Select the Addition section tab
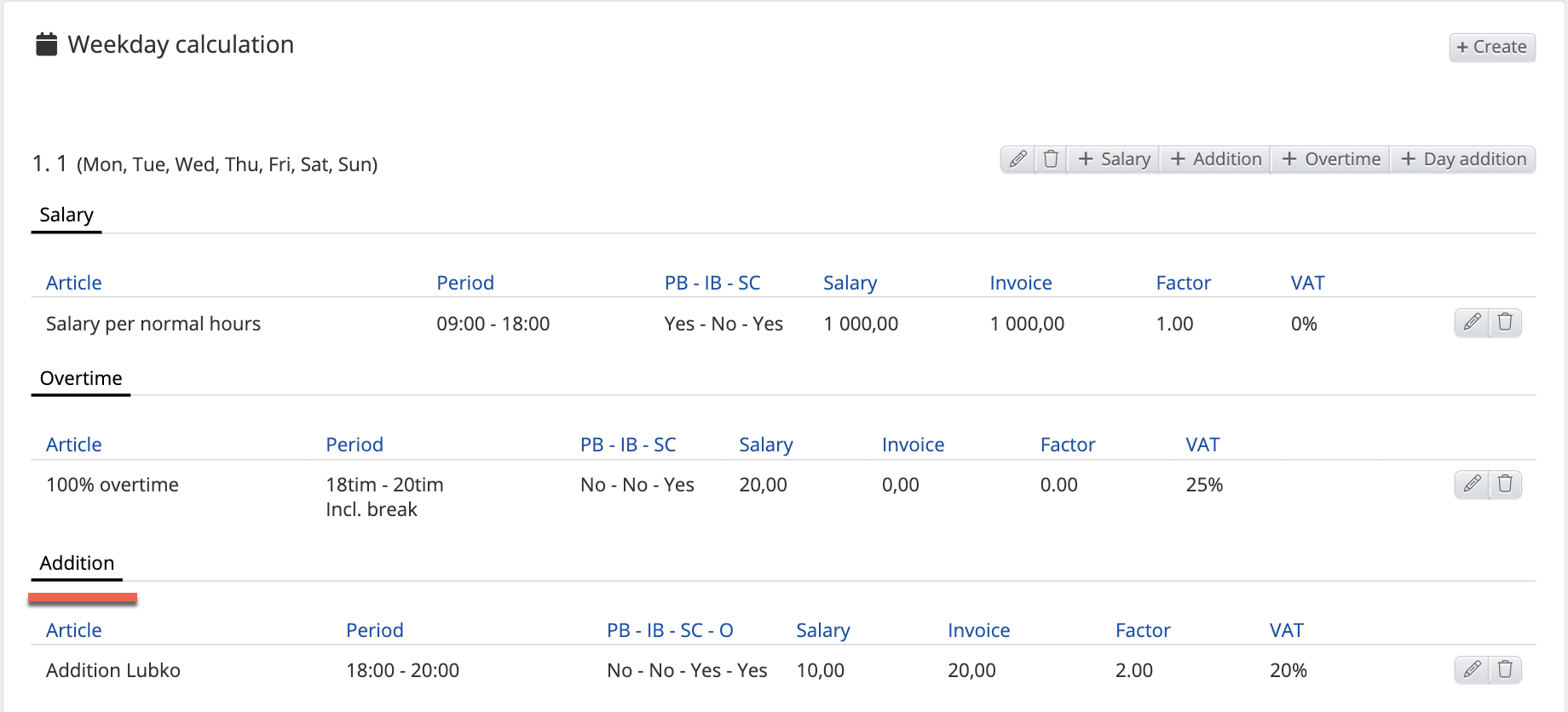1568x712 pixels. coord(77,563)
